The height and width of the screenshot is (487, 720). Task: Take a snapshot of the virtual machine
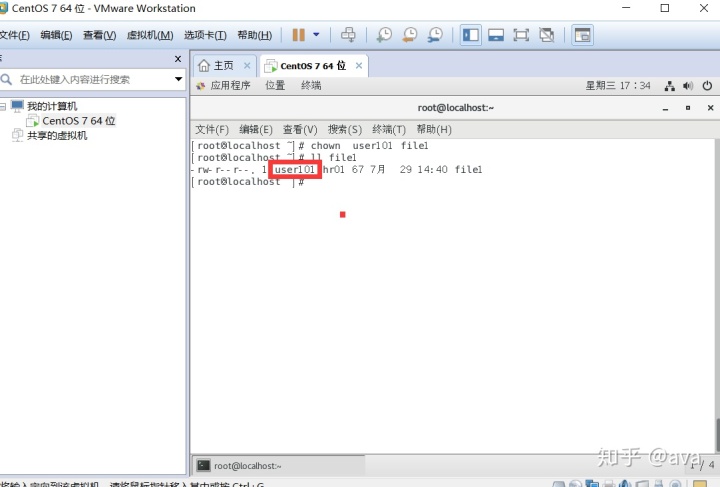point(384,35)
